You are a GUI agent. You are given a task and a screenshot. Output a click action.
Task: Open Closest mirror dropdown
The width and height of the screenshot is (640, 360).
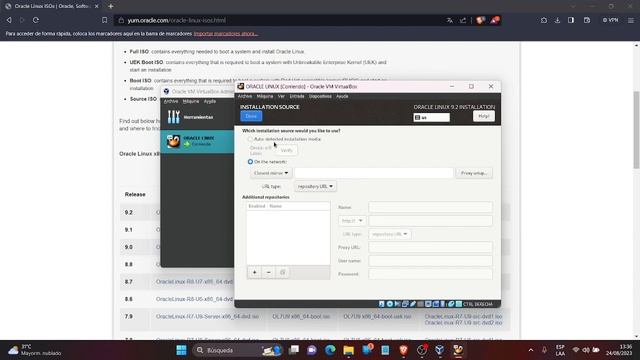pos(271,173)
